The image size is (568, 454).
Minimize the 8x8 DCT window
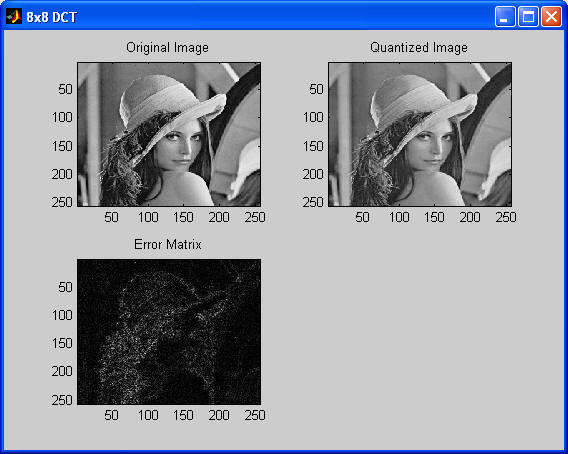505,17
